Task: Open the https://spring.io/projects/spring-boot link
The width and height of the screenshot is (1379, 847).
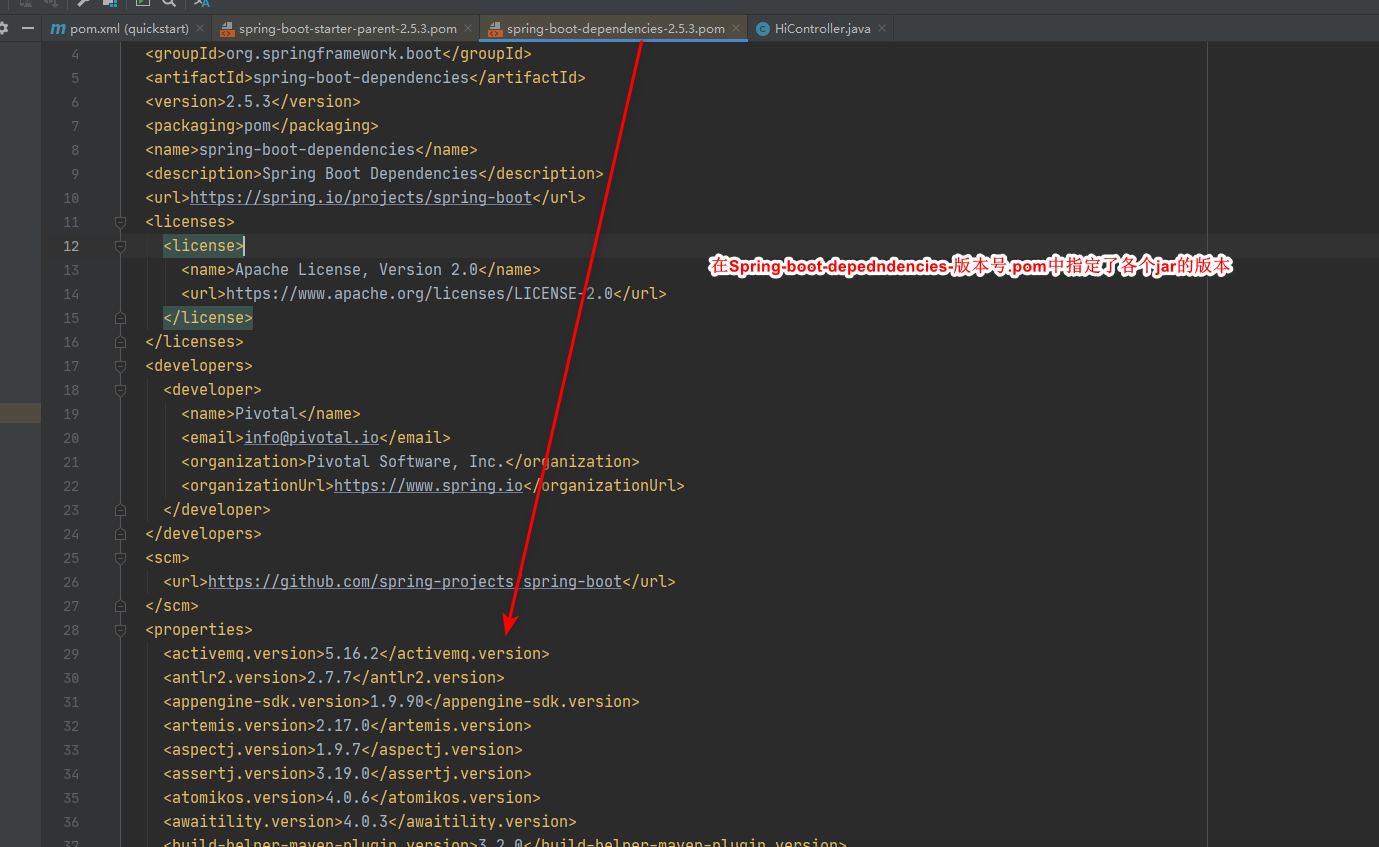Action: tap(361, 198)
